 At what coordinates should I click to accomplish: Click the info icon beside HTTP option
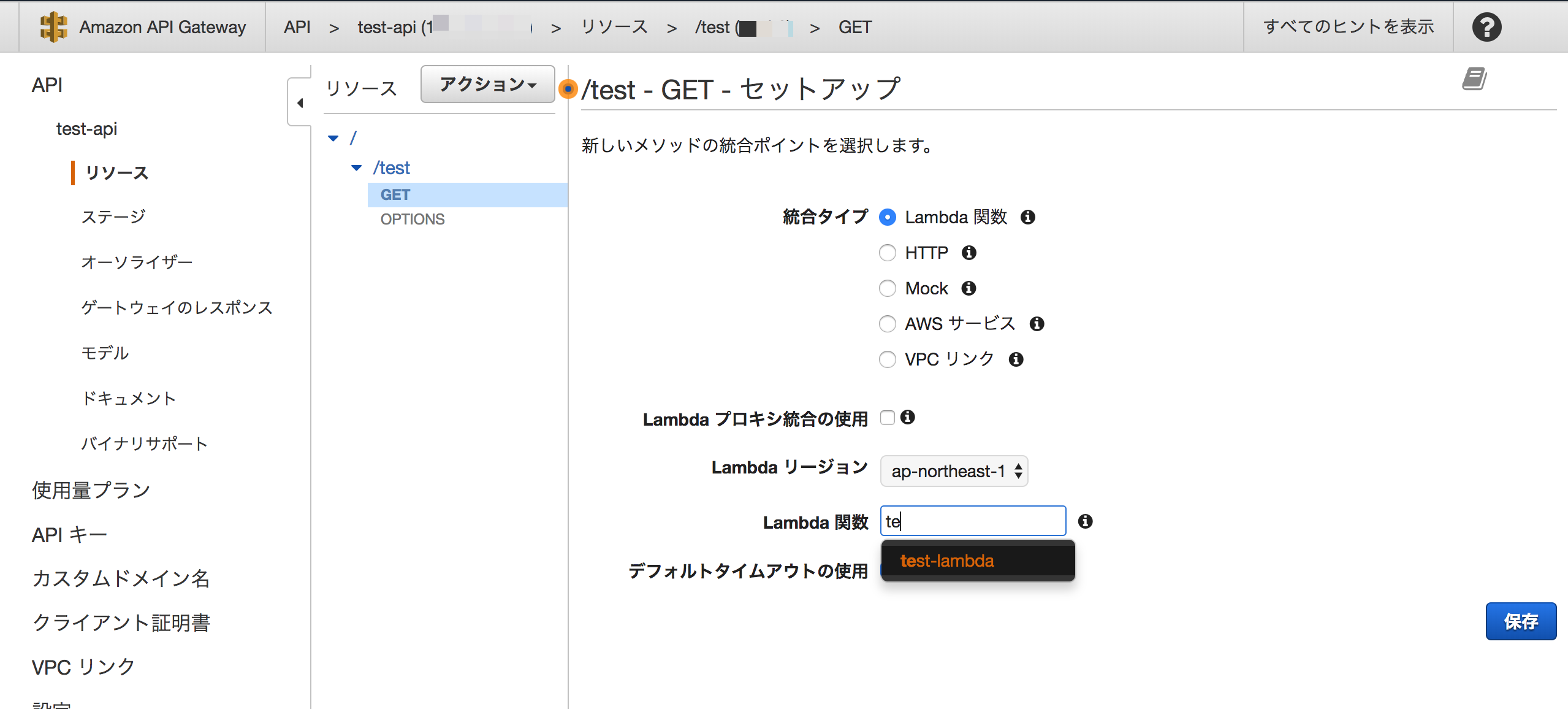click(x=969, y=253)
